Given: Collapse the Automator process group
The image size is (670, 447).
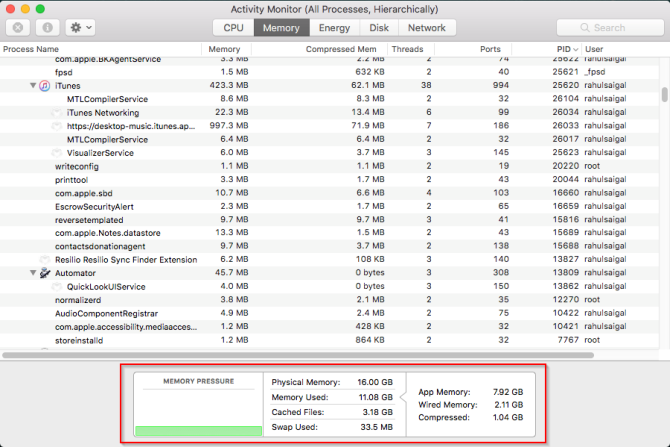Looking at the screenshot, I should click(x=33, y=273).
